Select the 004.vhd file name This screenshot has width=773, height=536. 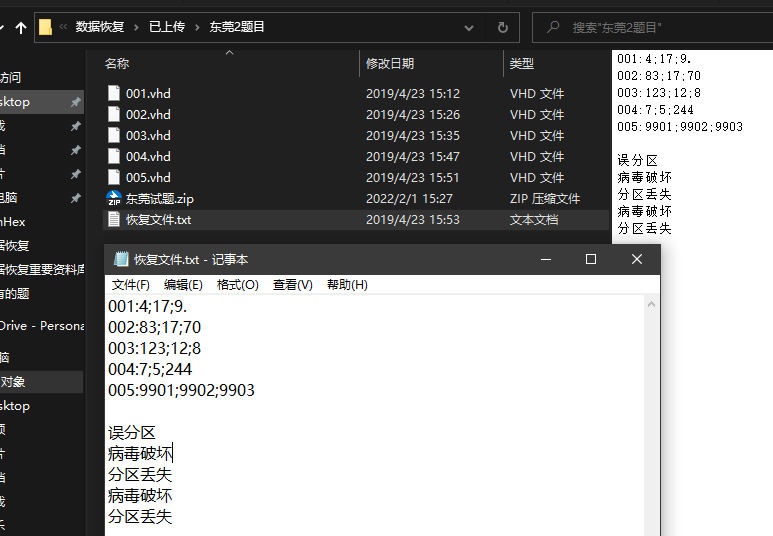[x=148, y=157]
